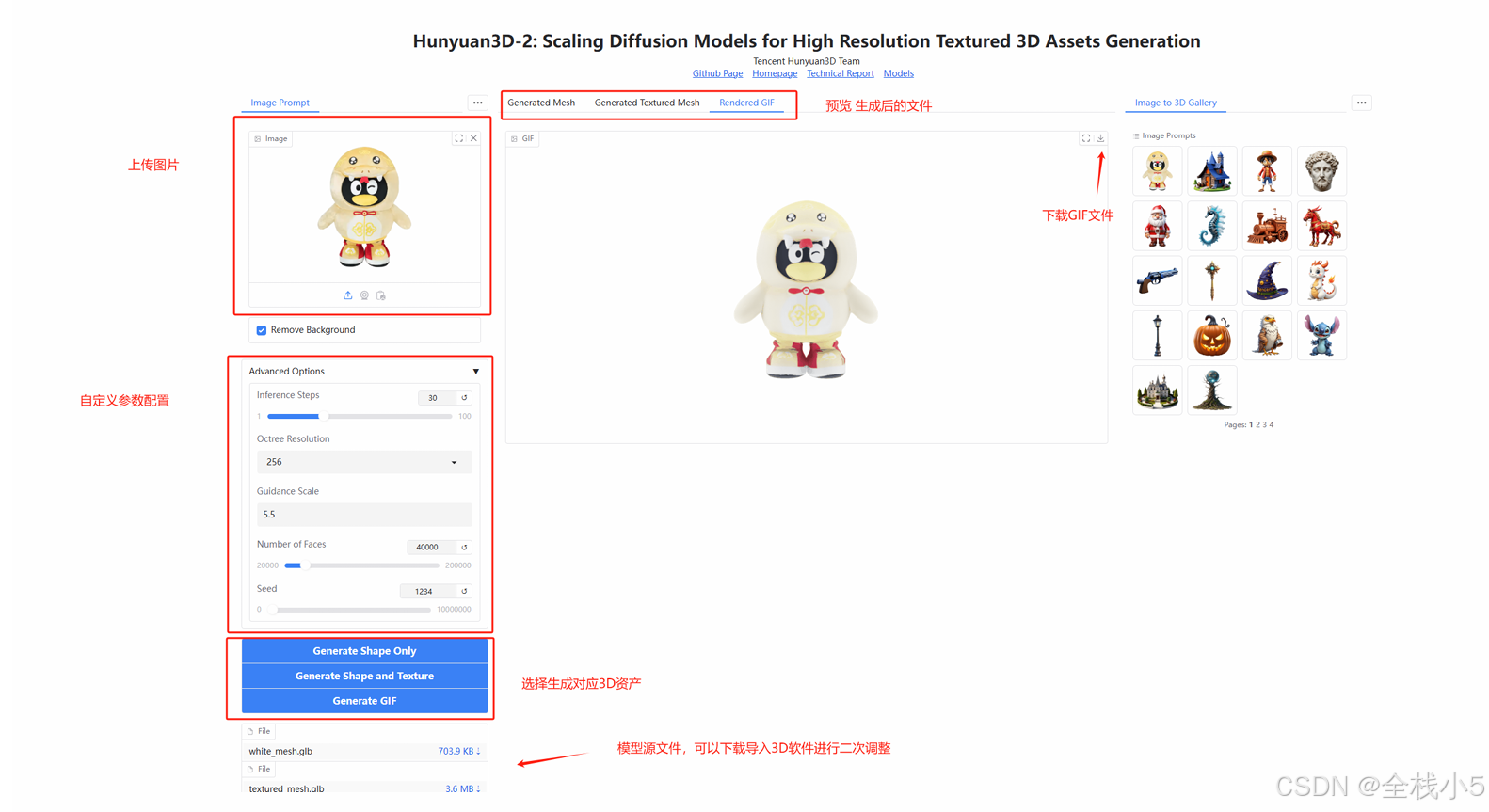Select the Image Prompt tab
Viewport: 1489px width, 812px height.
click(280, 103)
